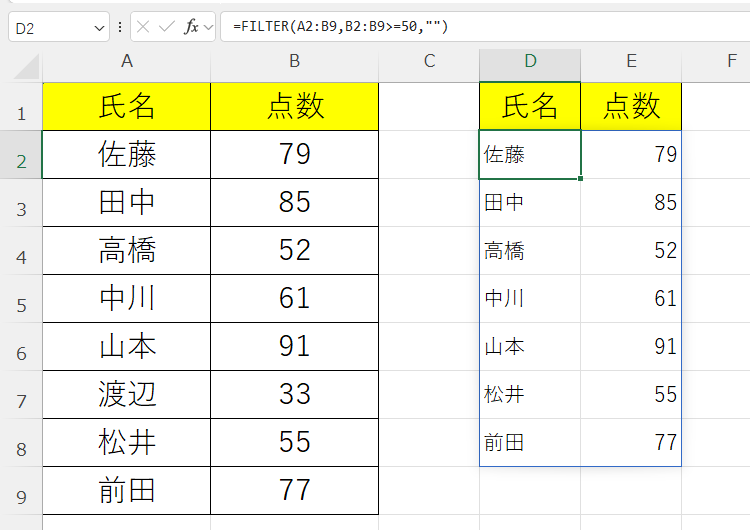Viewport: 750px width, 530px height.
Task: Select cell D8 containing 前田
Action: coord(530,443)
